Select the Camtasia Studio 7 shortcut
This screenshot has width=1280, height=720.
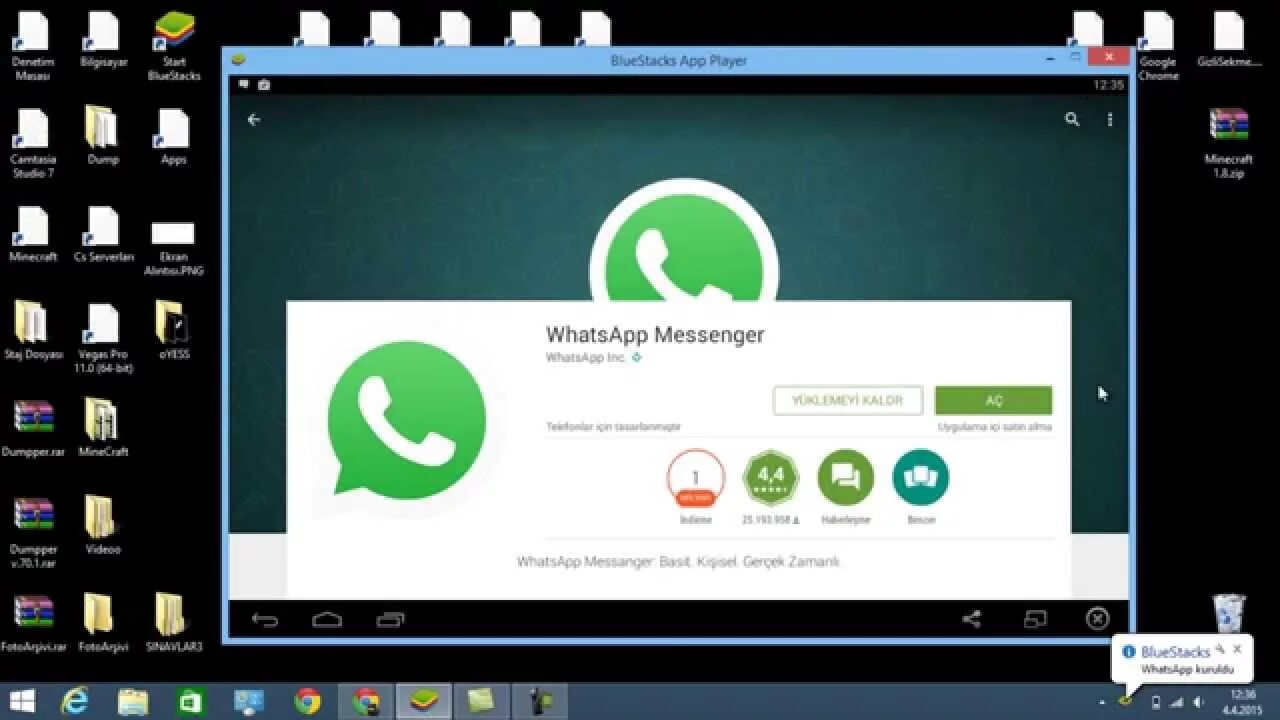32,143
